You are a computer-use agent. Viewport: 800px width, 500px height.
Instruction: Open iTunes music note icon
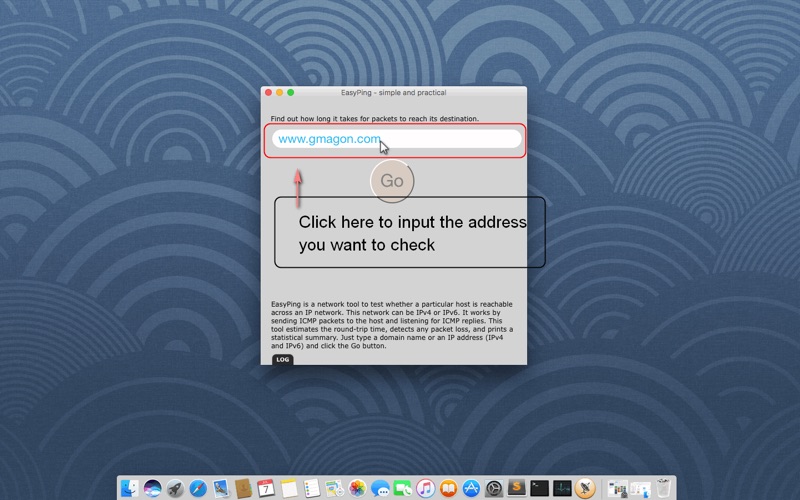[x=426, y=488]
